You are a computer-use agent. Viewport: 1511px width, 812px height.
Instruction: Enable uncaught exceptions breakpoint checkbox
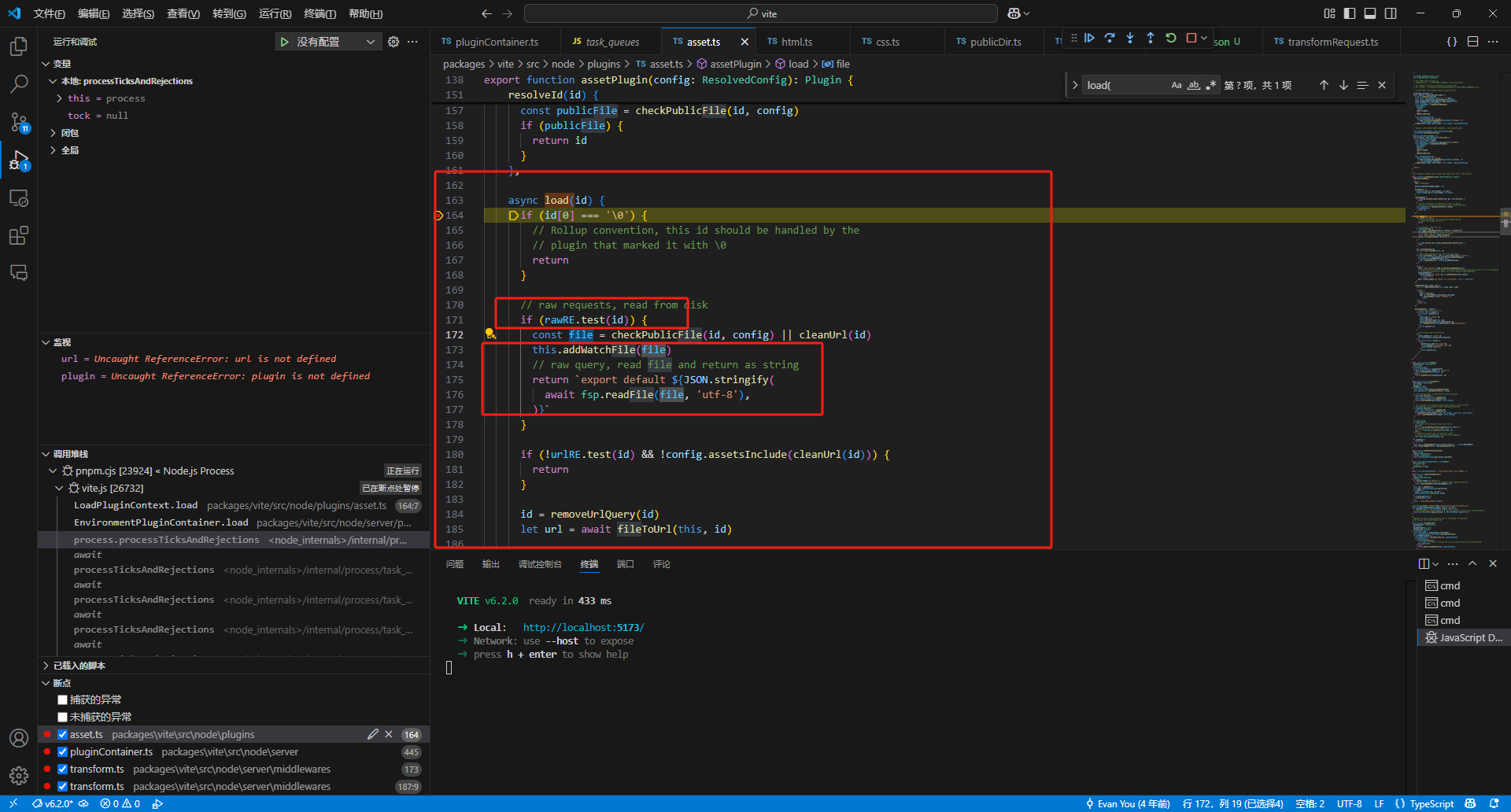(x=63, y=717)
